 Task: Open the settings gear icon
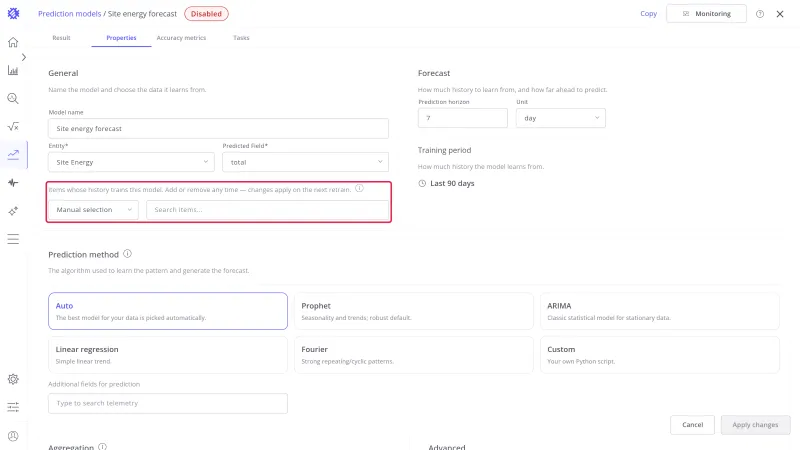[13, 379]
